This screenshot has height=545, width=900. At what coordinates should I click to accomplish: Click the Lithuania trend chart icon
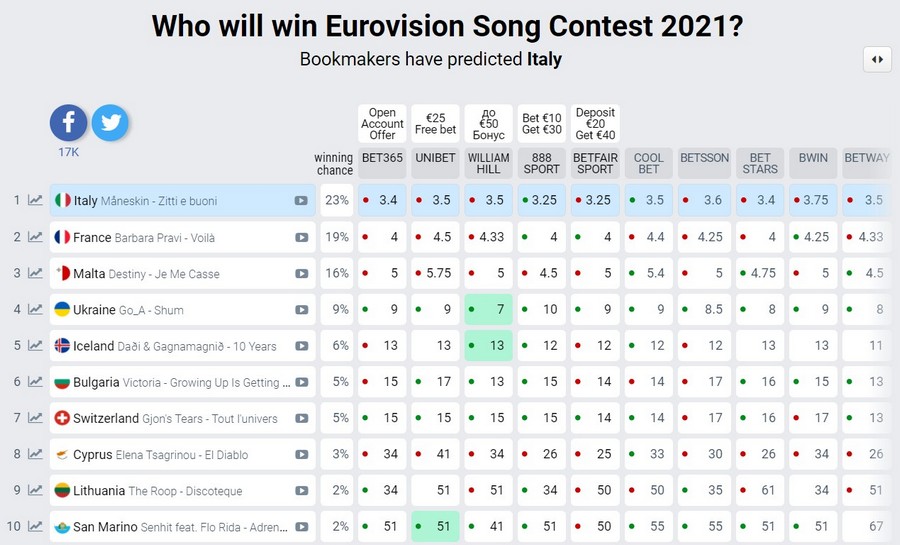pyautogui.click(x=36, y=491)
